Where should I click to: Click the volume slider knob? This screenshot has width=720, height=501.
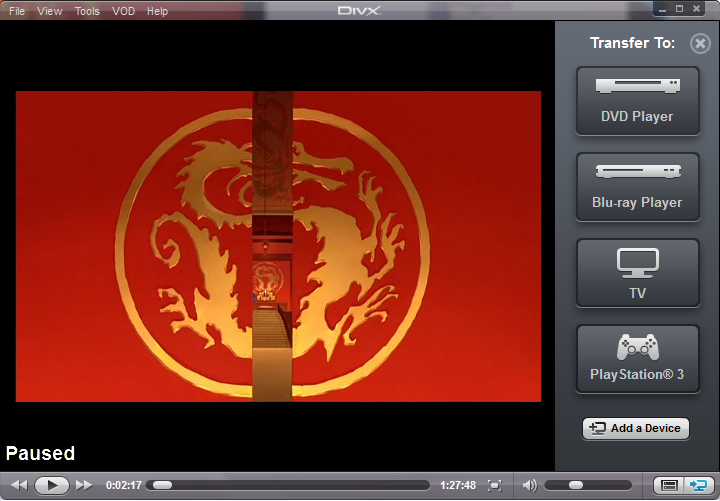tap(575, 485)
